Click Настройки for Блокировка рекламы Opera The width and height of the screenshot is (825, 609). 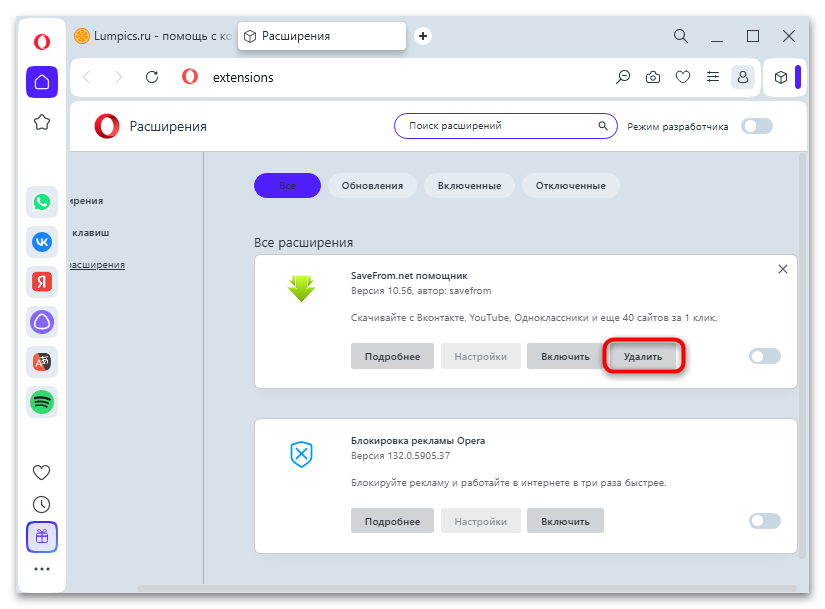[480, 521]
